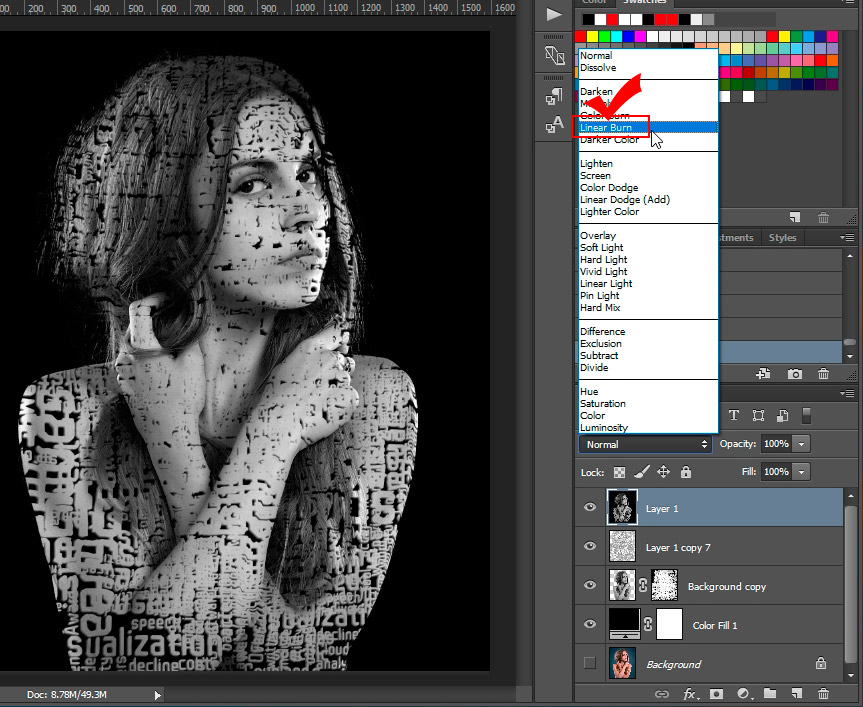Choose Luminosity blend mode

(x=648, y=428)
